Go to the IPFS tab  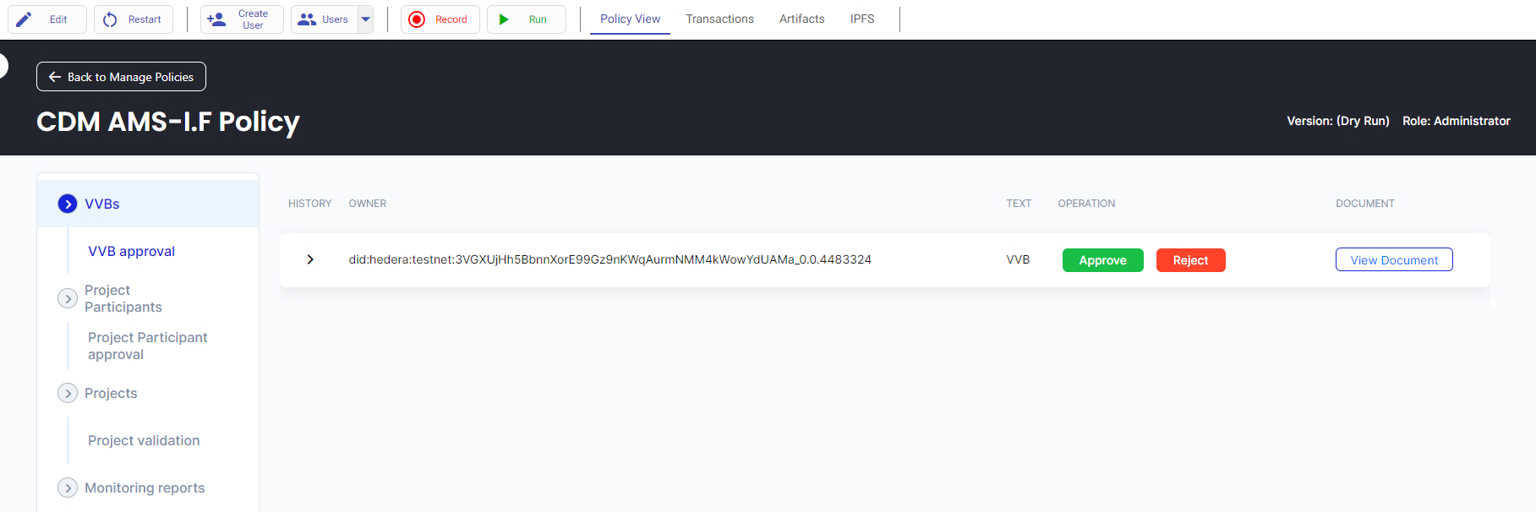(862, 19)
